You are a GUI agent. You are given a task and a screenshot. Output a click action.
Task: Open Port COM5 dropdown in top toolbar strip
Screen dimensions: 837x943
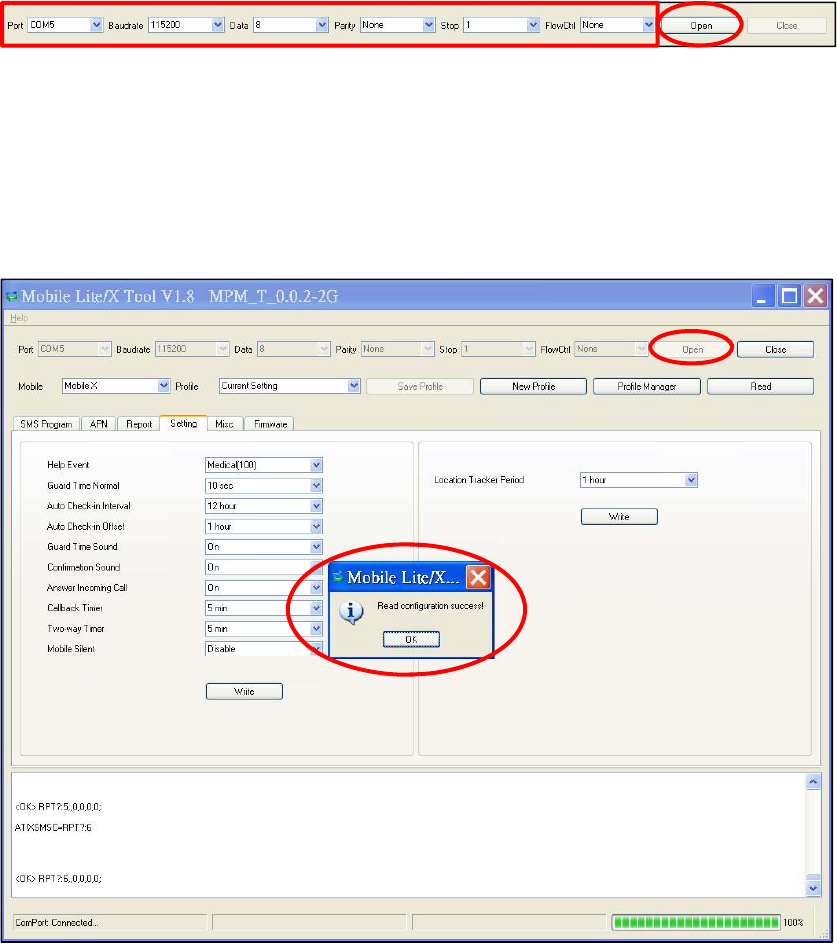click(66, 25)
